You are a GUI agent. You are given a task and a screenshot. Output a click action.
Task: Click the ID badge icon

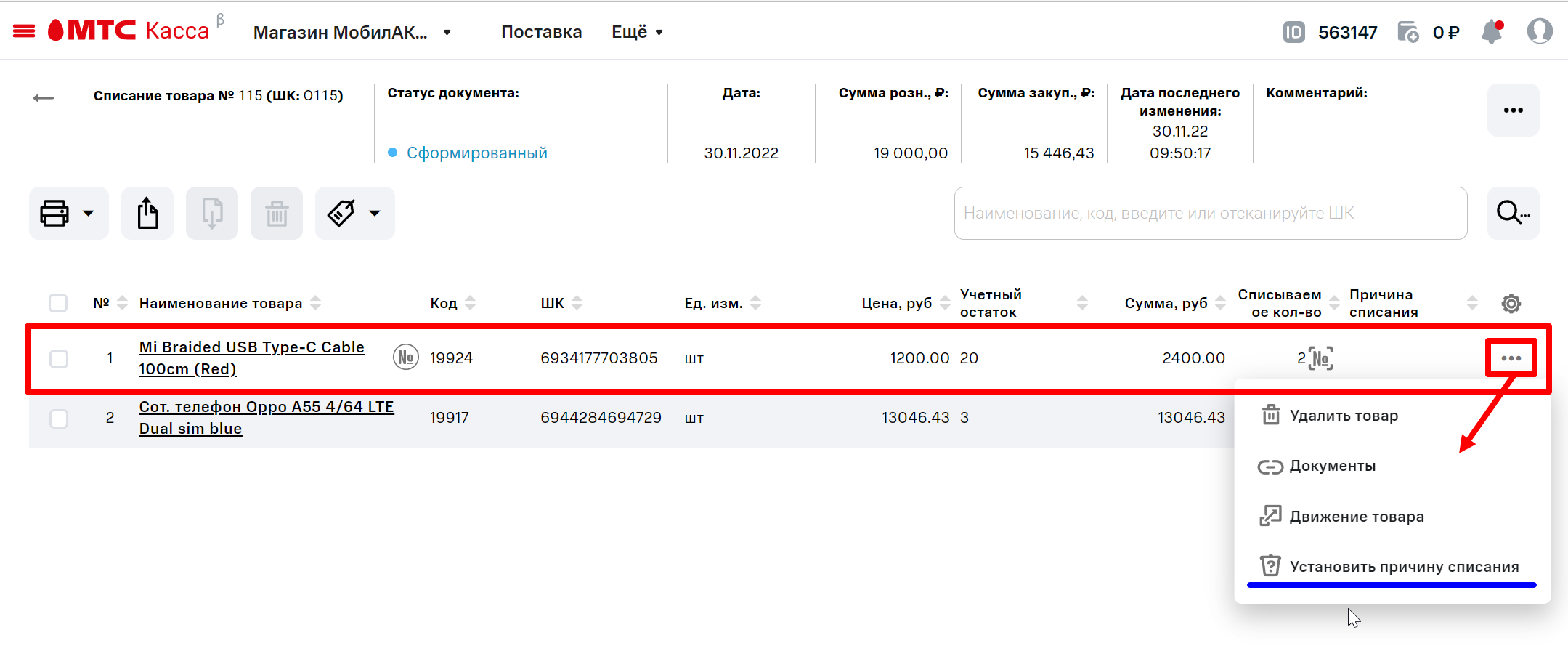(1294, 32)
